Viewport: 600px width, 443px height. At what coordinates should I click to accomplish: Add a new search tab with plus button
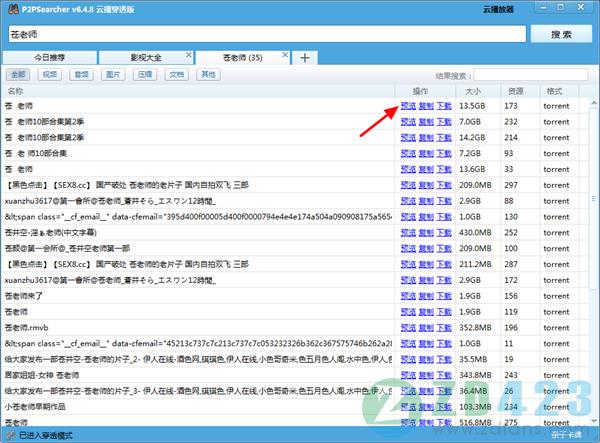(x=305, y=58)
